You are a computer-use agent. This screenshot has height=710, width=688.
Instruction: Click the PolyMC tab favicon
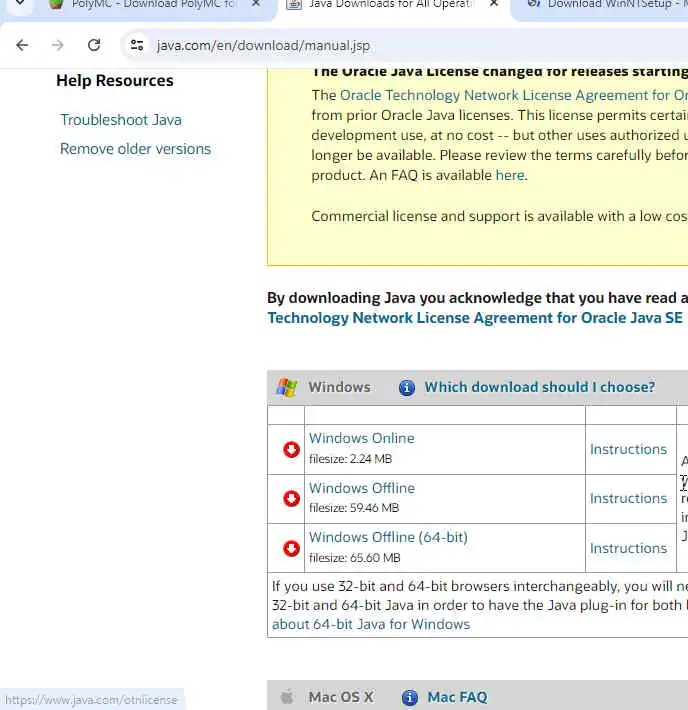(x=56, y=4)
